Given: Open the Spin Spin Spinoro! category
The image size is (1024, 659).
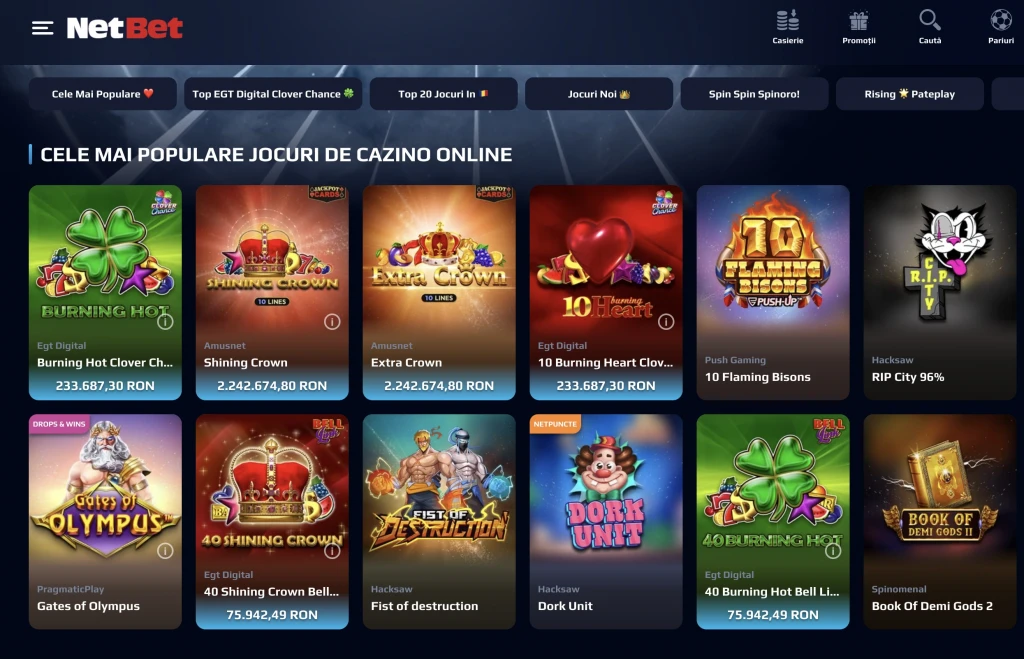Looking at the screenshot, I should (x=754, y=94).
